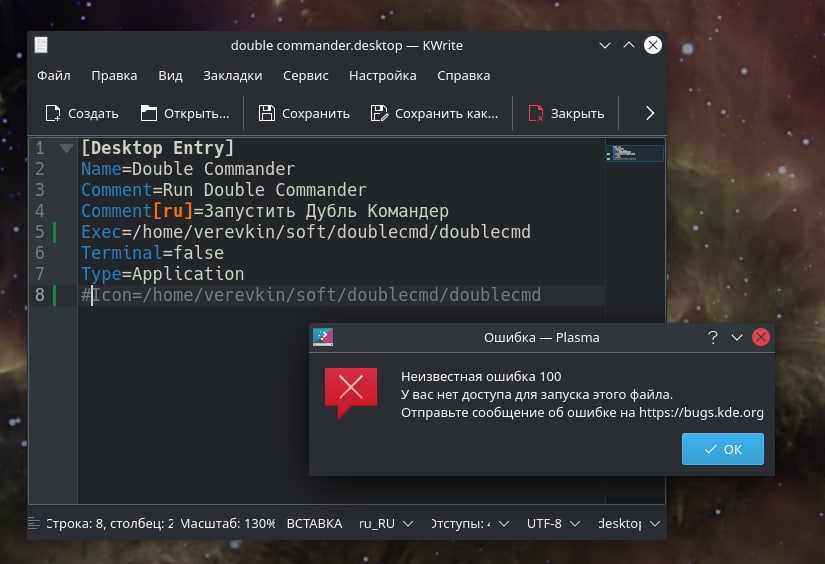825x564 pixels.
Task: Click the Открыть folder icon
Action: tap(149, 113)
